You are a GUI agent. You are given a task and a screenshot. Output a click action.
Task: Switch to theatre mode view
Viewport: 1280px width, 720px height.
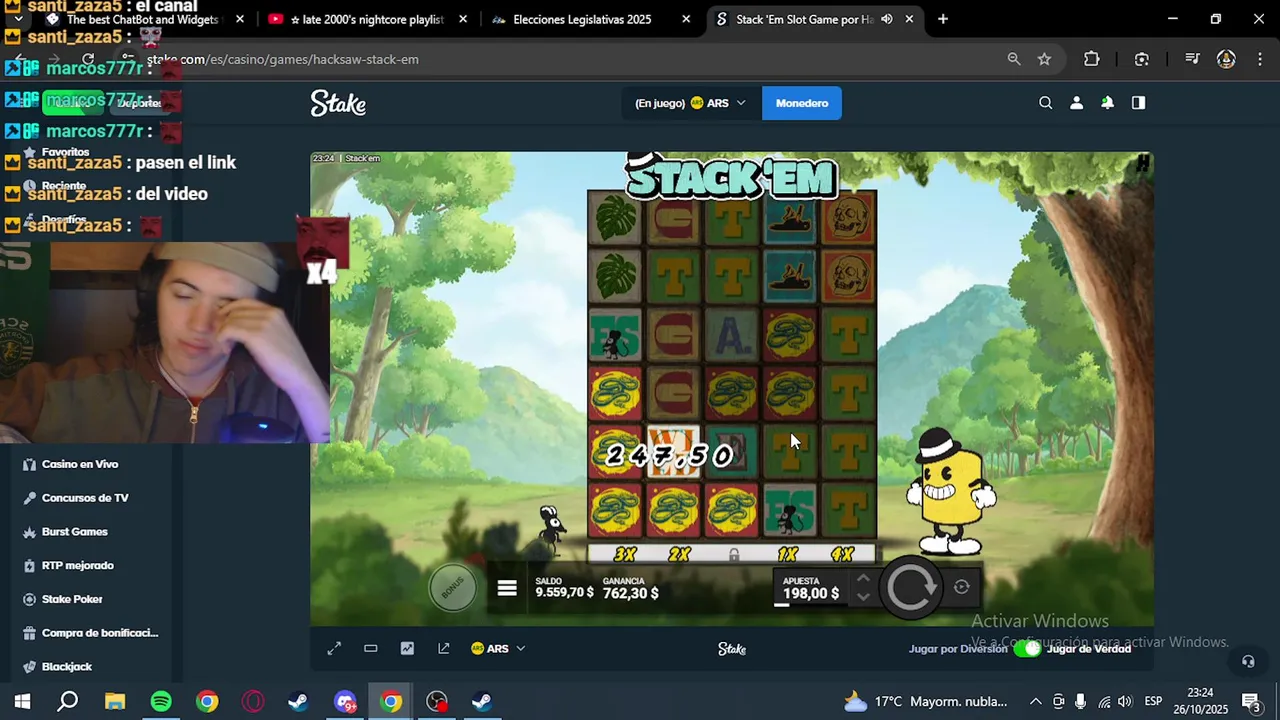pos(371,649)
